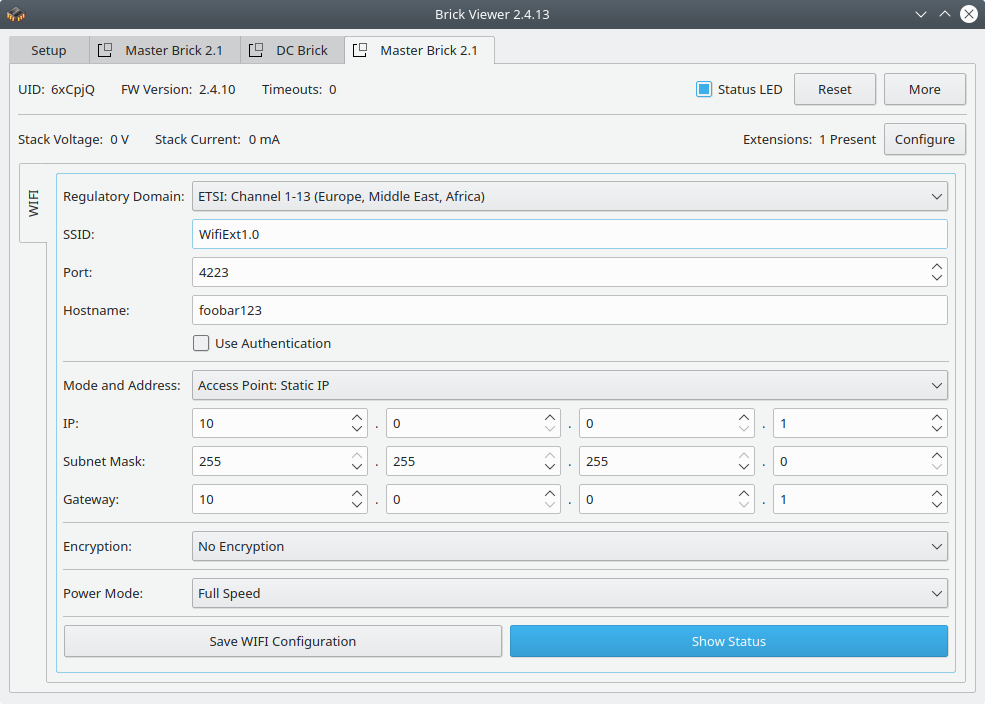
Task: Click the UID value 6xCpjQ
Action: click(73, 90)
